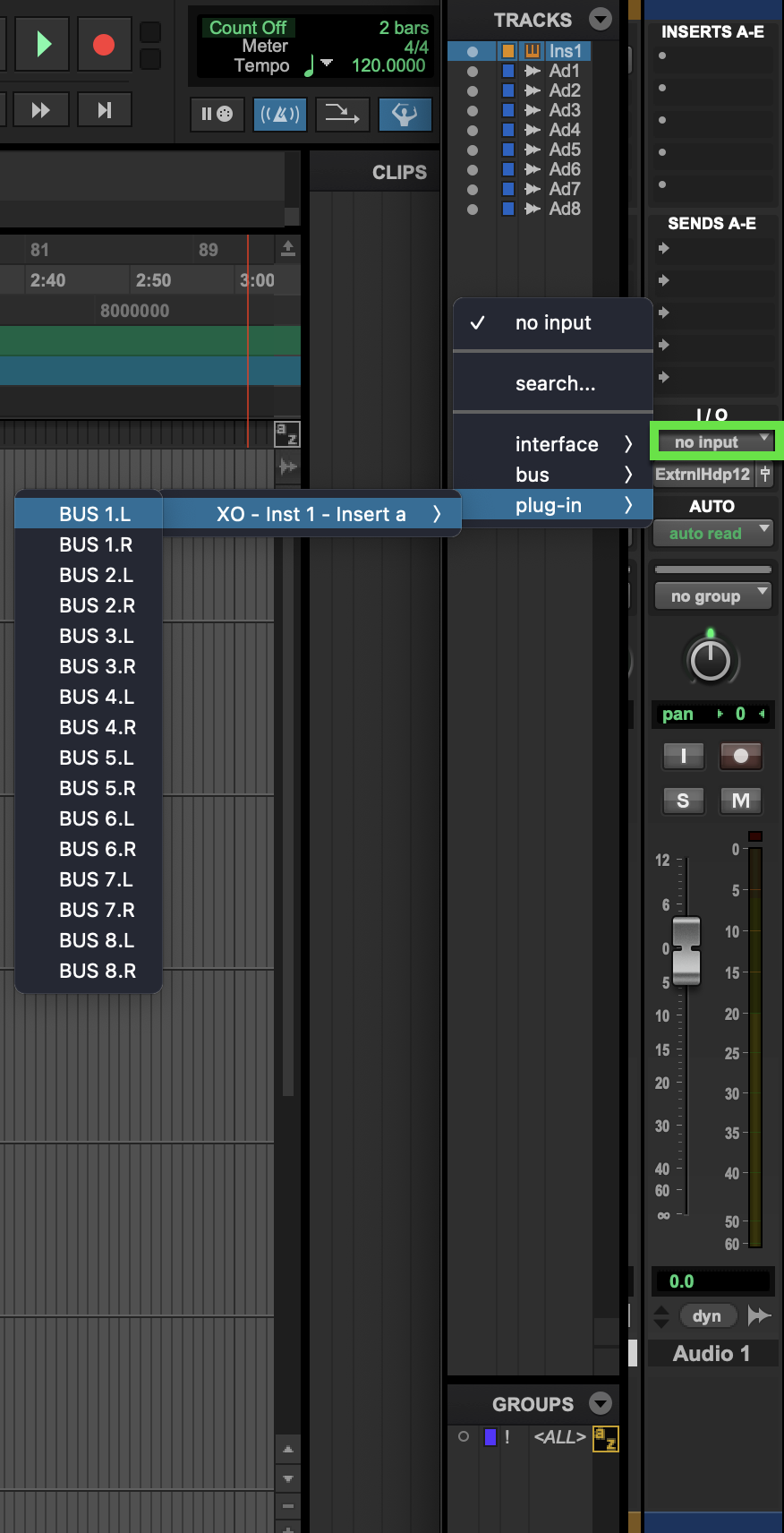
Task: Toggle the show/hide dot for Ad4 track
Action: coord(473,130)
